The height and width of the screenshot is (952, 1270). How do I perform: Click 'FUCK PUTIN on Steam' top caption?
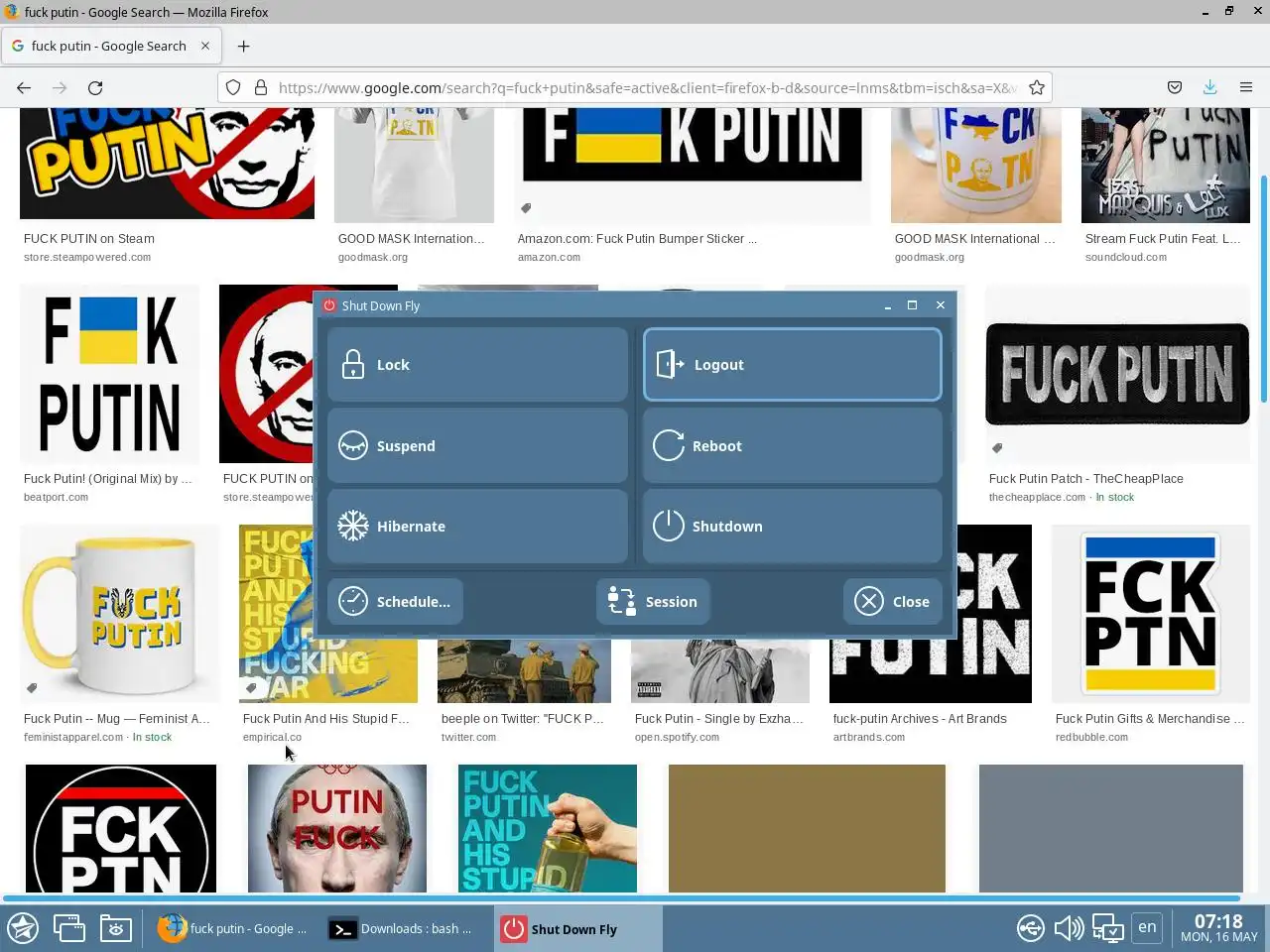point(89,239)
